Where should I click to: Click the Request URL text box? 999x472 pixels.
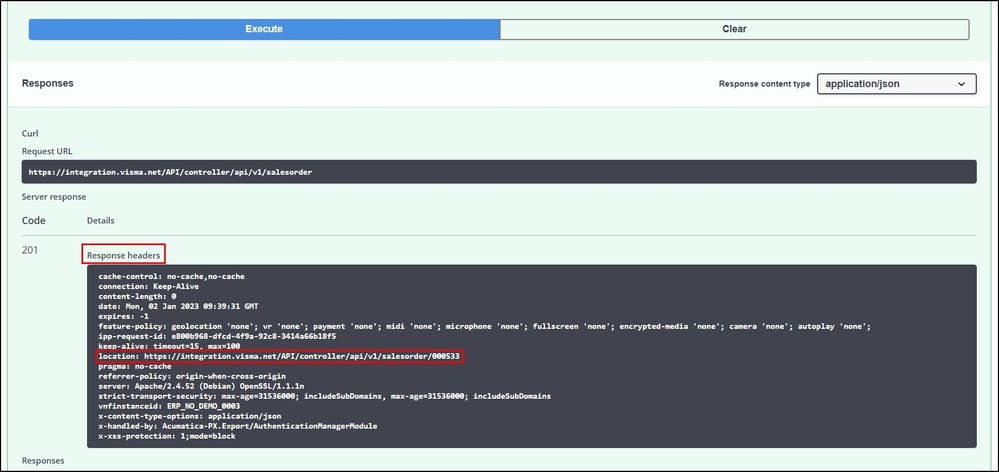pyautogui.click(x=499, y=171)
